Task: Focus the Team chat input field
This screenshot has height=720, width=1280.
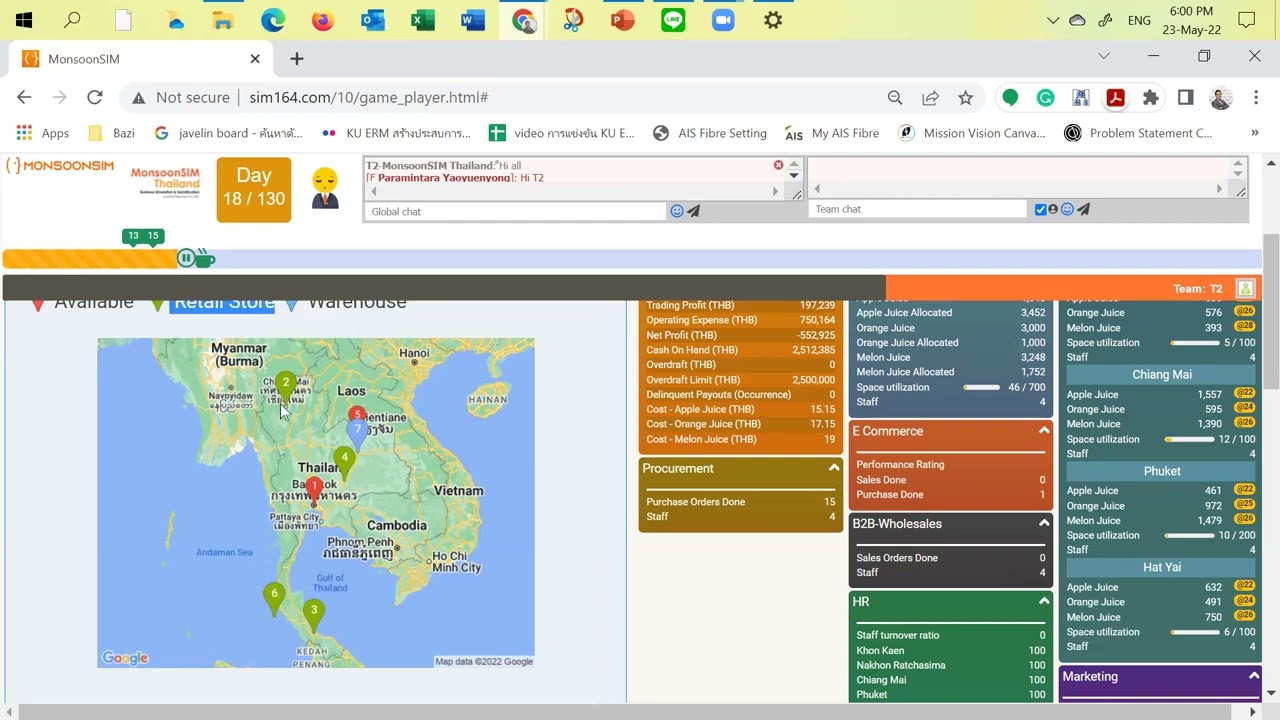Action: tap(918, 209)
